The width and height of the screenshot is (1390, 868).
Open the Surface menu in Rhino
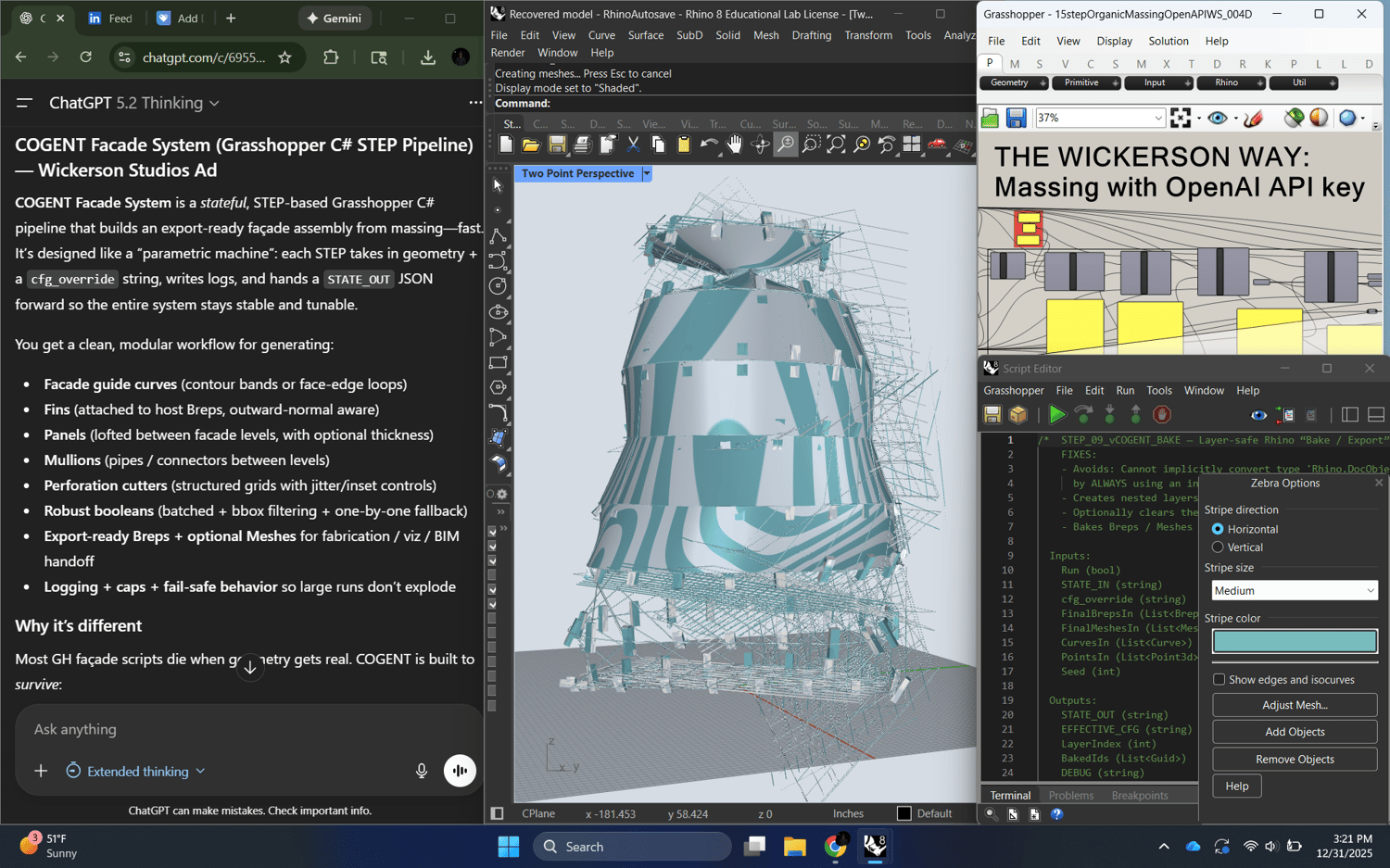(x=646, y=35)
